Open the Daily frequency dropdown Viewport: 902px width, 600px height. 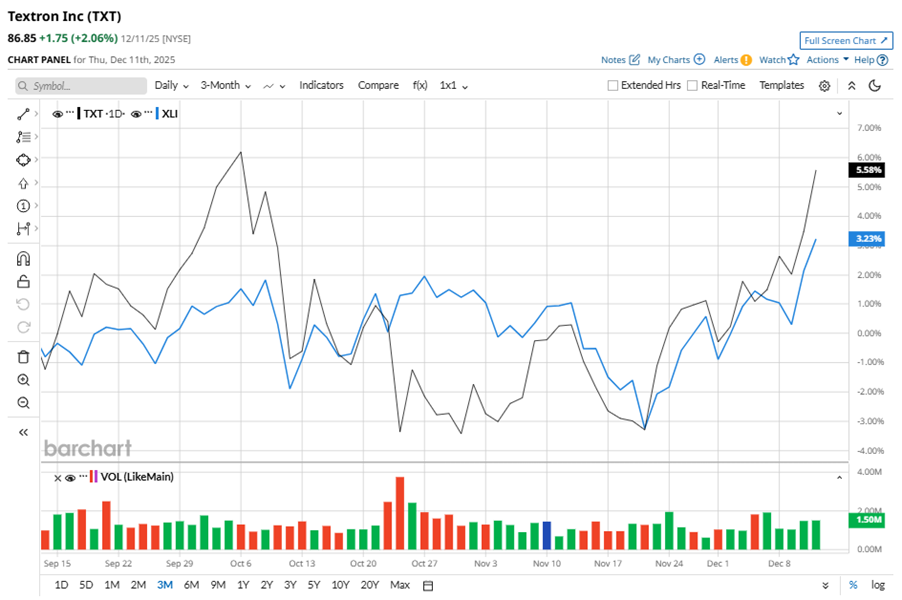point(171,85)
